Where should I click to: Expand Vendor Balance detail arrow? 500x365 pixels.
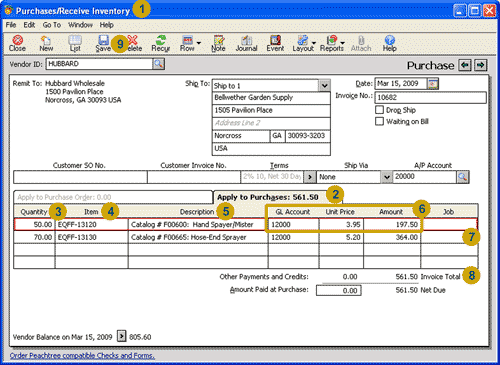click(x=122, y=336)
